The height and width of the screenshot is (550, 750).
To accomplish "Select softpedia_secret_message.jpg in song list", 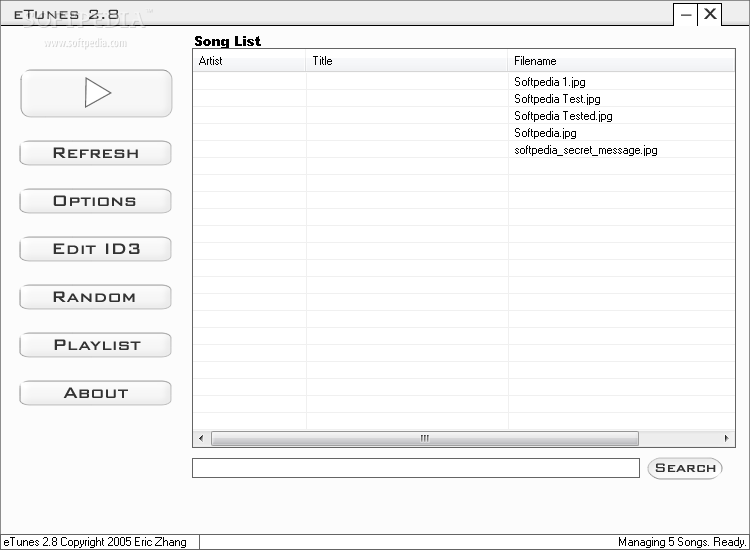I will [585, 150].
